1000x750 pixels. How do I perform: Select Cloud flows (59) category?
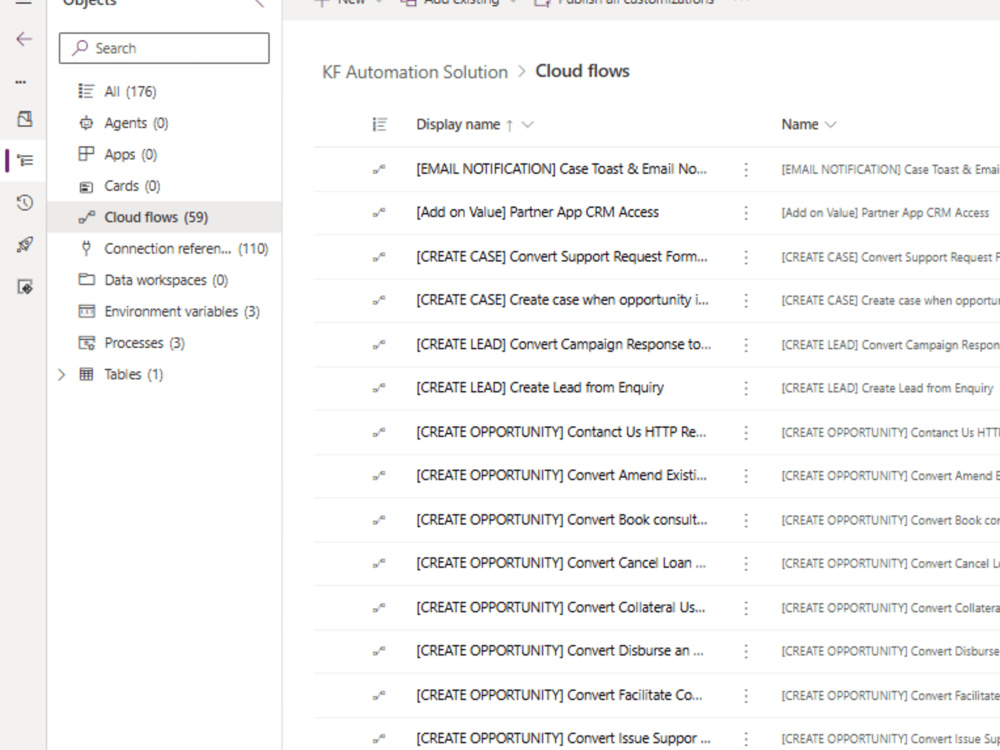point(165,217)
